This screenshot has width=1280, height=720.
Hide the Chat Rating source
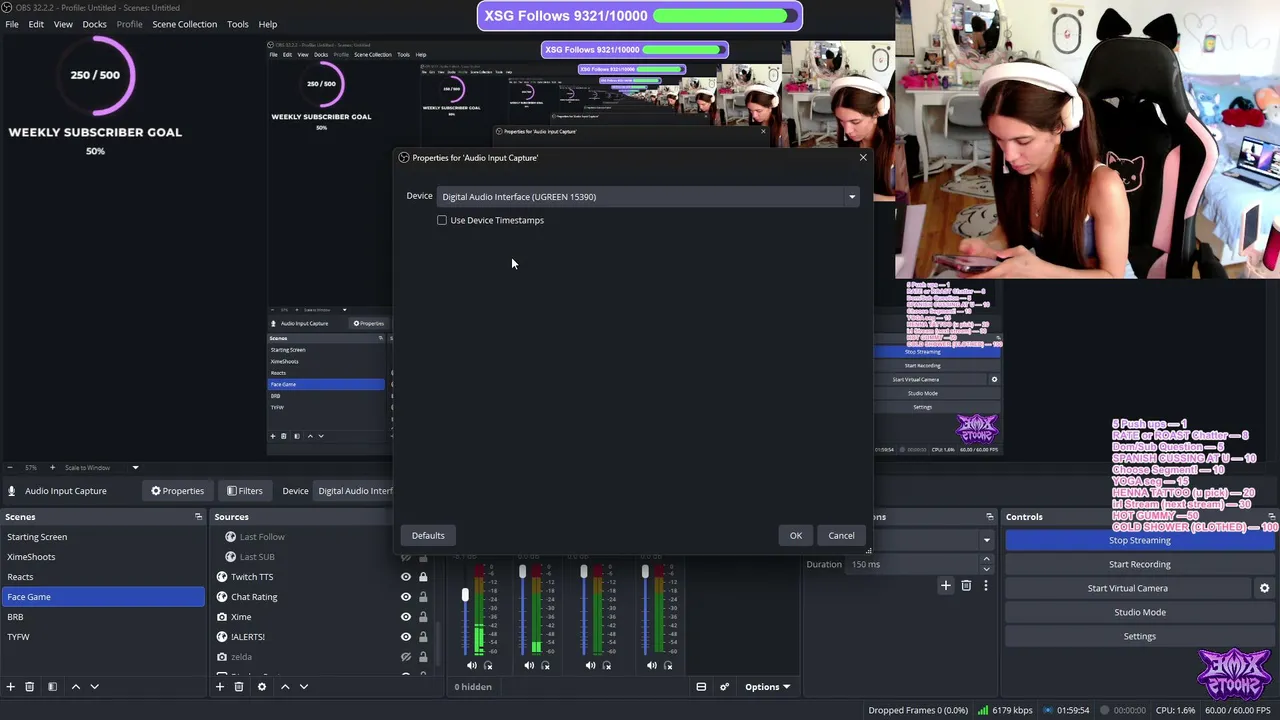tap(406, 597)
